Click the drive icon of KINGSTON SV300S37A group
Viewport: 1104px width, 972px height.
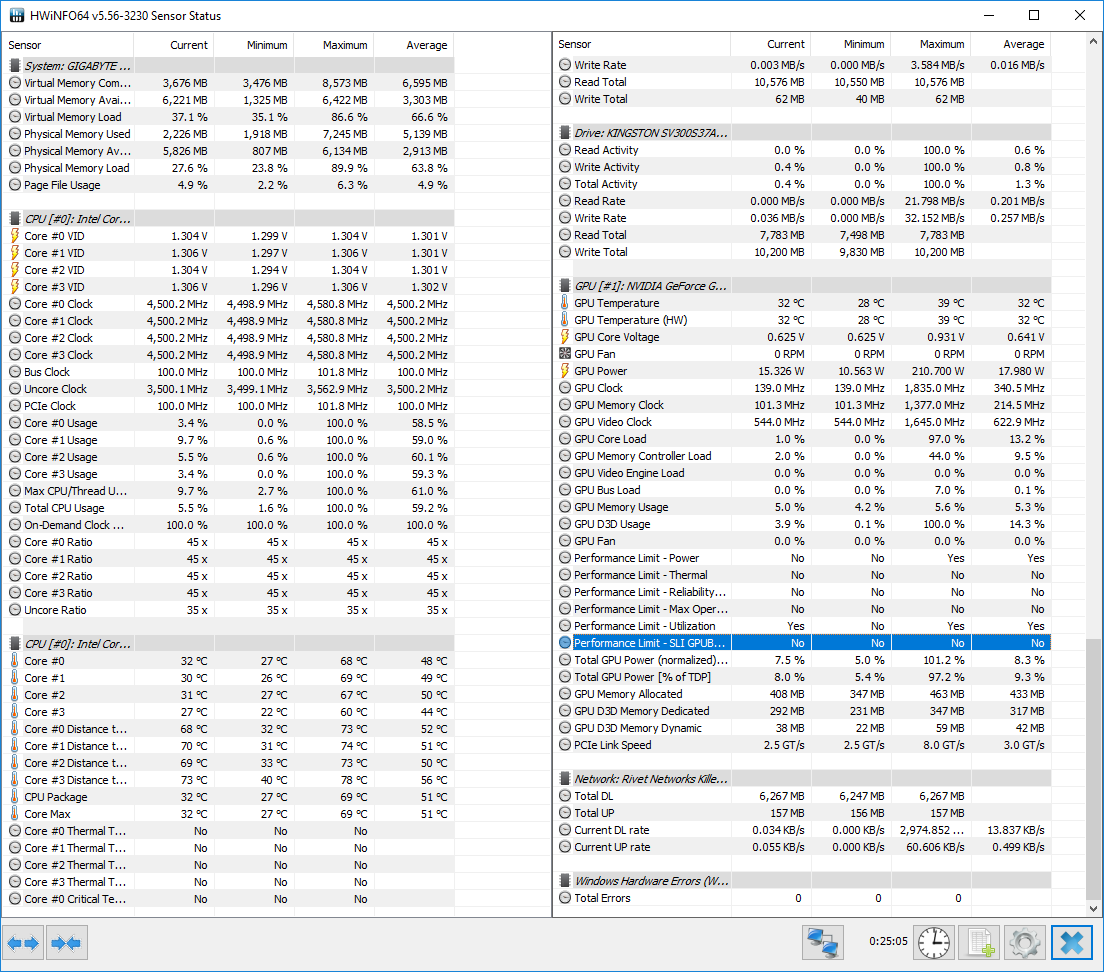[x=565, y=132]
